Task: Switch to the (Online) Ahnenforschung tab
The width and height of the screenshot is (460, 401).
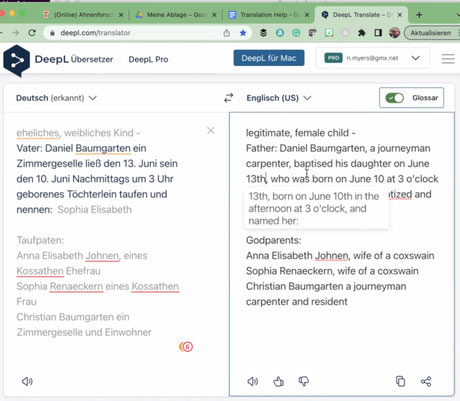Action: pyautogui.click(x=83, y=15)
